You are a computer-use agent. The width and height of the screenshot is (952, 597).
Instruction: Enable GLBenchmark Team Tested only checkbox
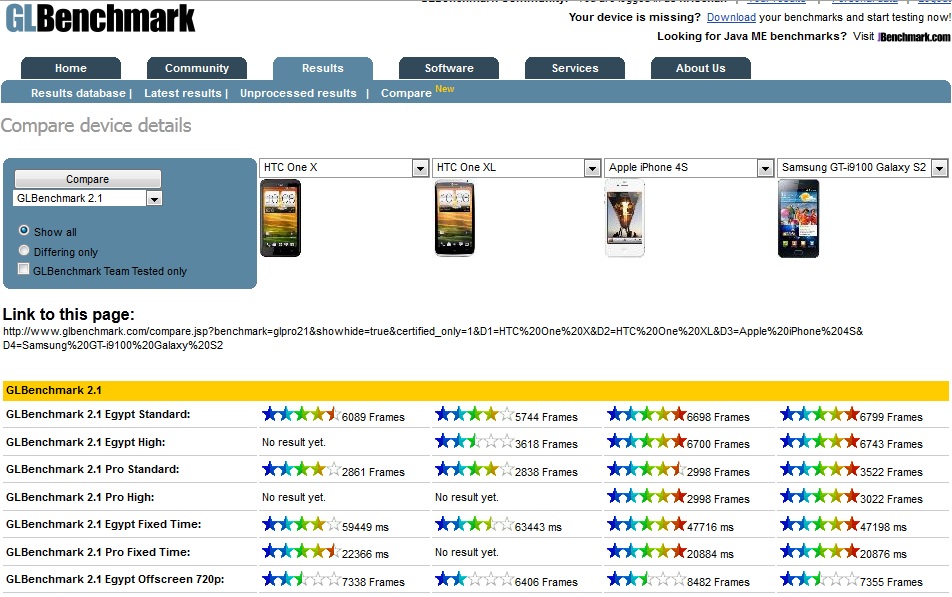point(24,270)
